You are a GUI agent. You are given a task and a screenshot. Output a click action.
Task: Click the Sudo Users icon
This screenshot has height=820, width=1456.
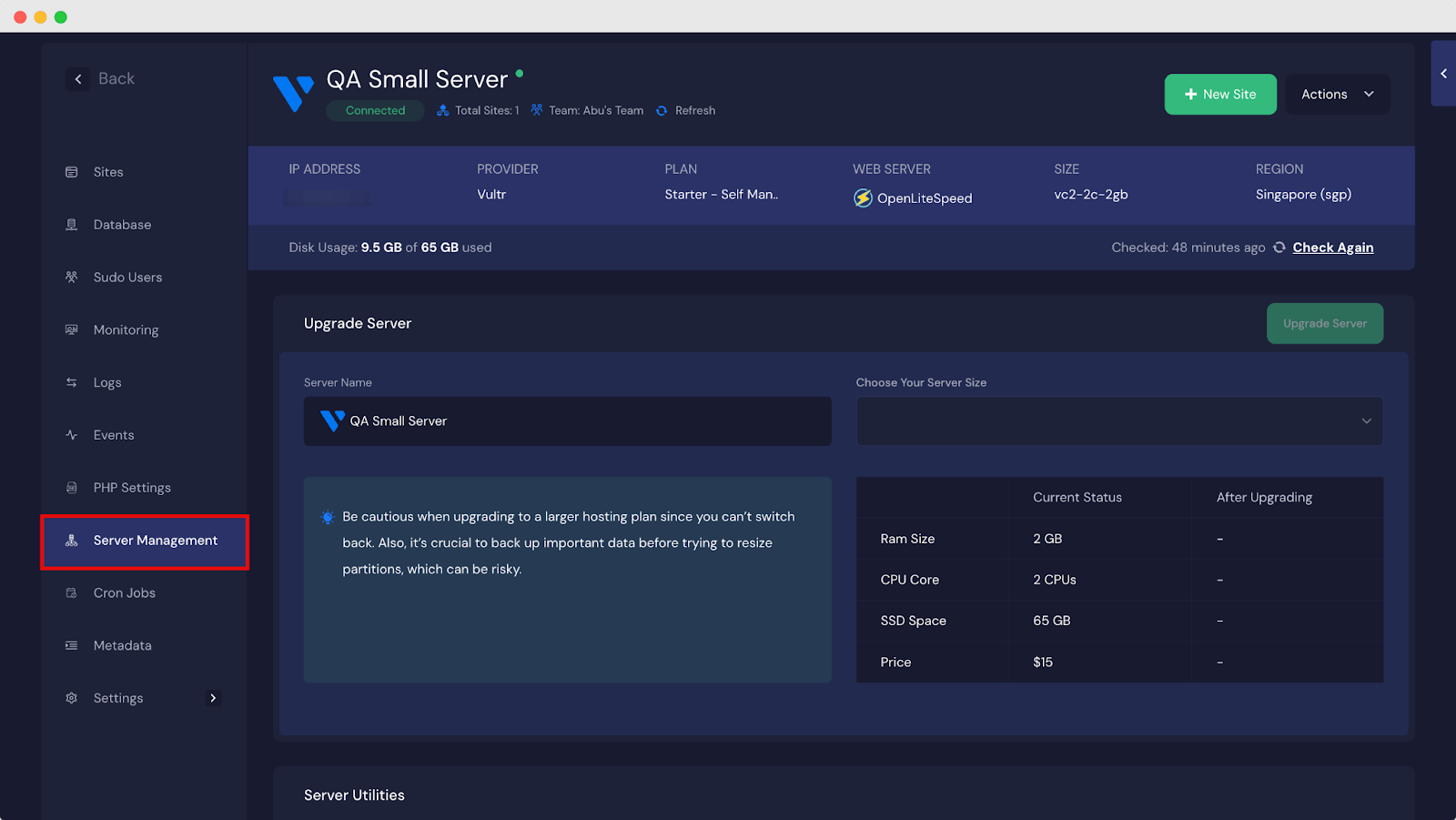72,277
